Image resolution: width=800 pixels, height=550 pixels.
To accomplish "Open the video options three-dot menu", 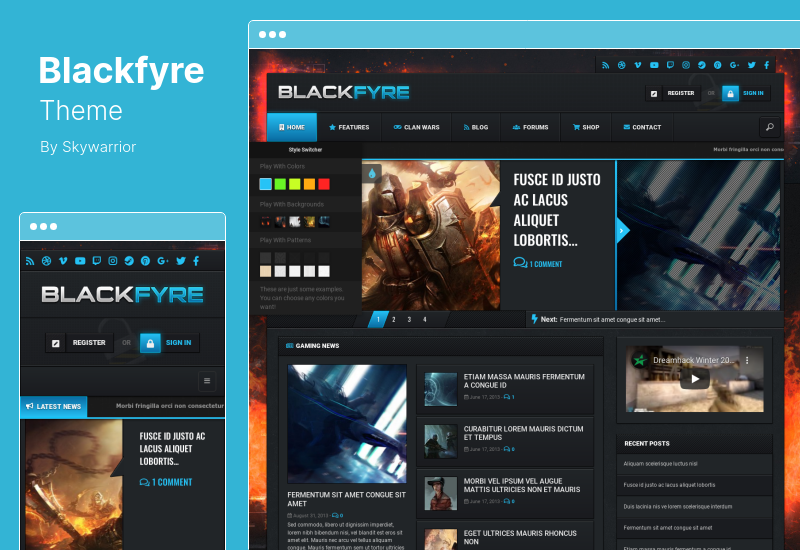I will coord(747,360).
